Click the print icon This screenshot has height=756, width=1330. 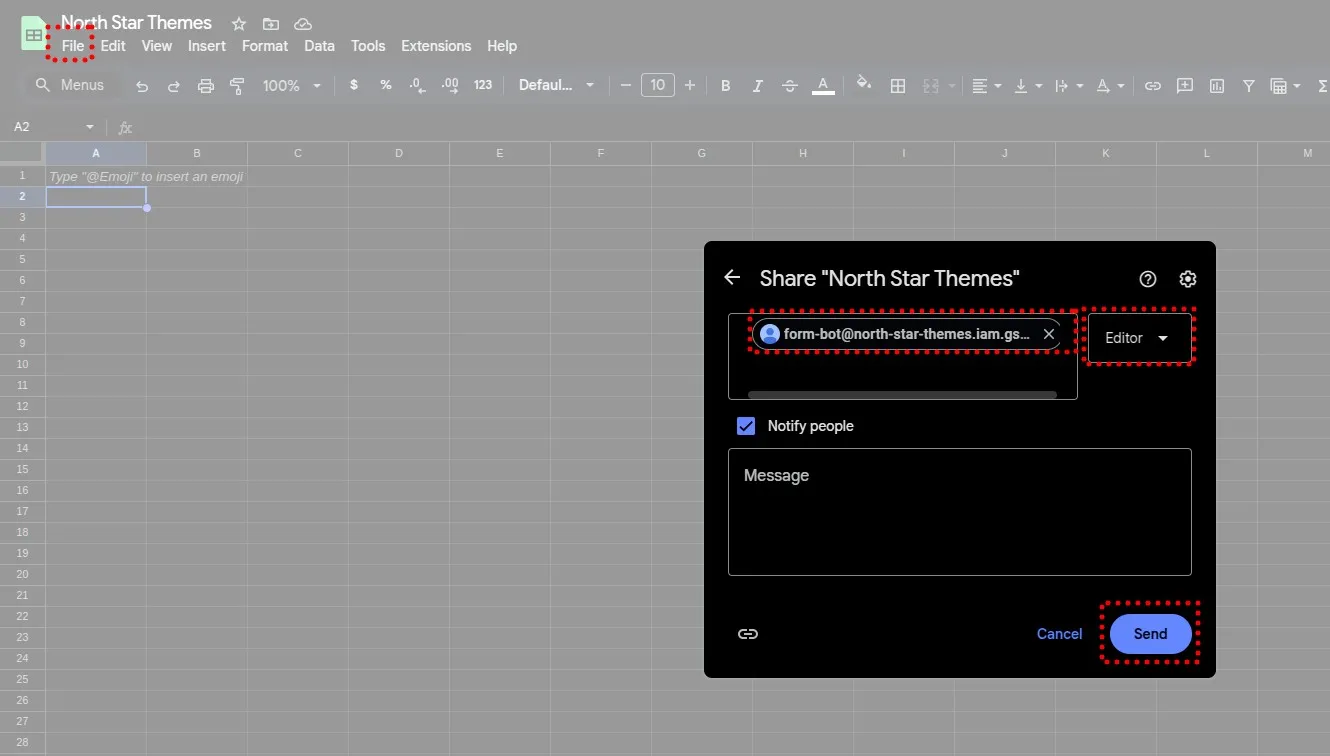206,86
